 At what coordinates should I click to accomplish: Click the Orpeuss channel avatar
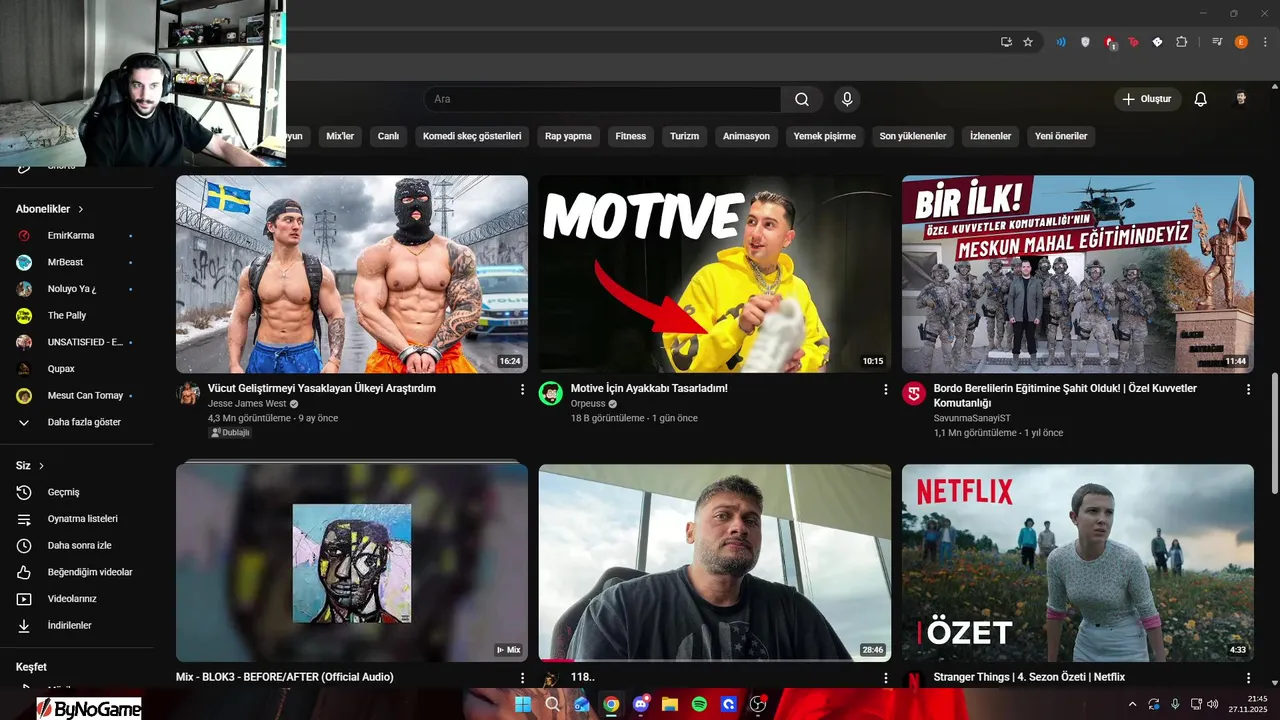[x=550, y=393]
